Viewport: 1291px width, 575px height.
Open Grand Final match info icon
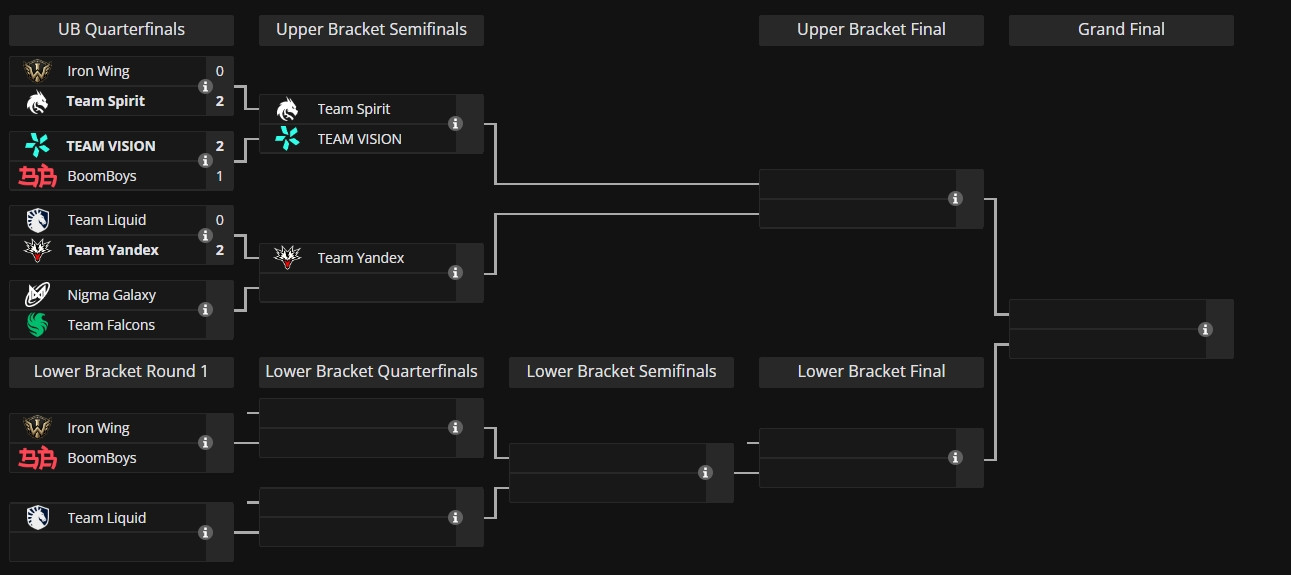pos(1206,329)
